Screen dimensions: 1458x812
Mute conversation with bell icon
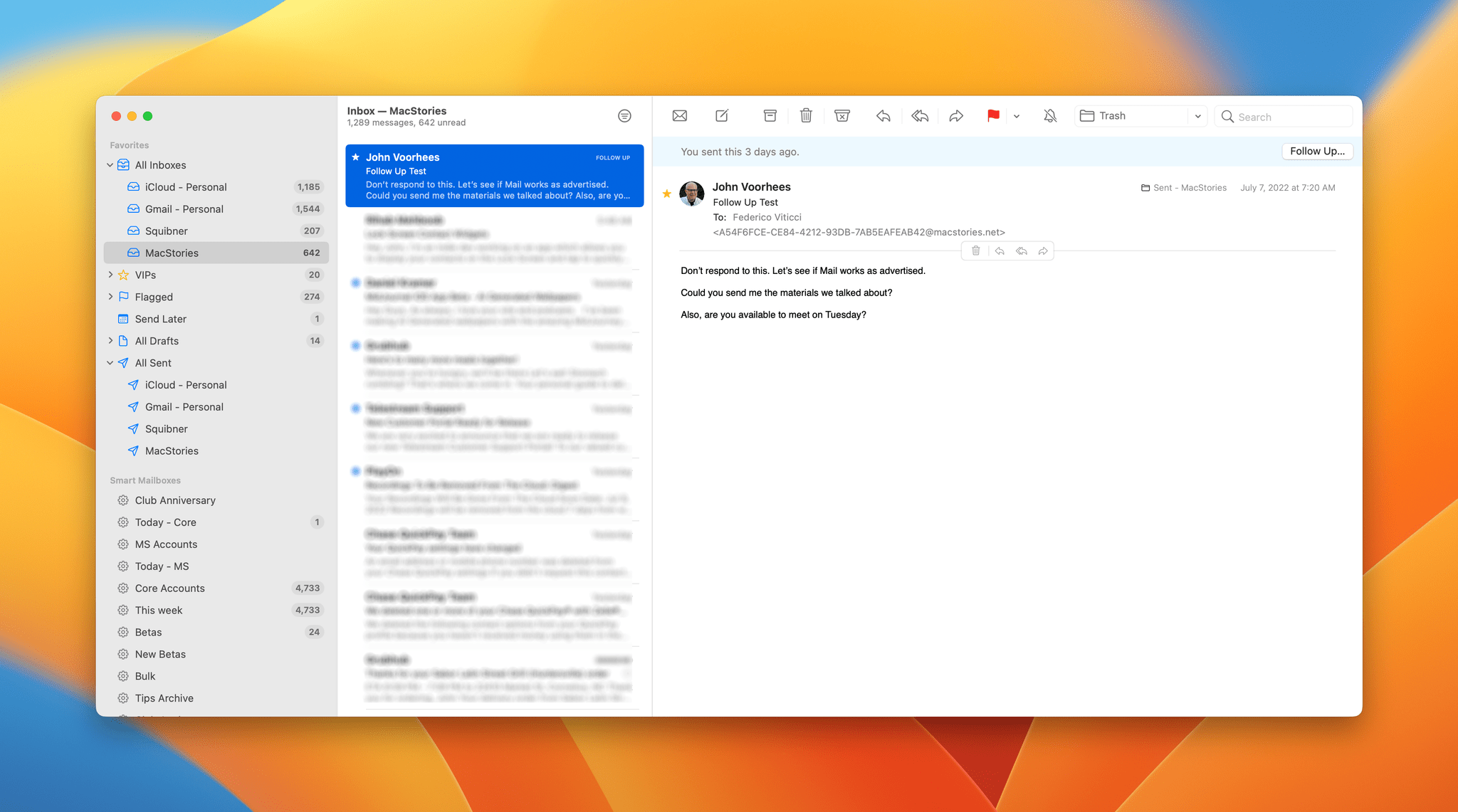click(x=1050, y=116)
